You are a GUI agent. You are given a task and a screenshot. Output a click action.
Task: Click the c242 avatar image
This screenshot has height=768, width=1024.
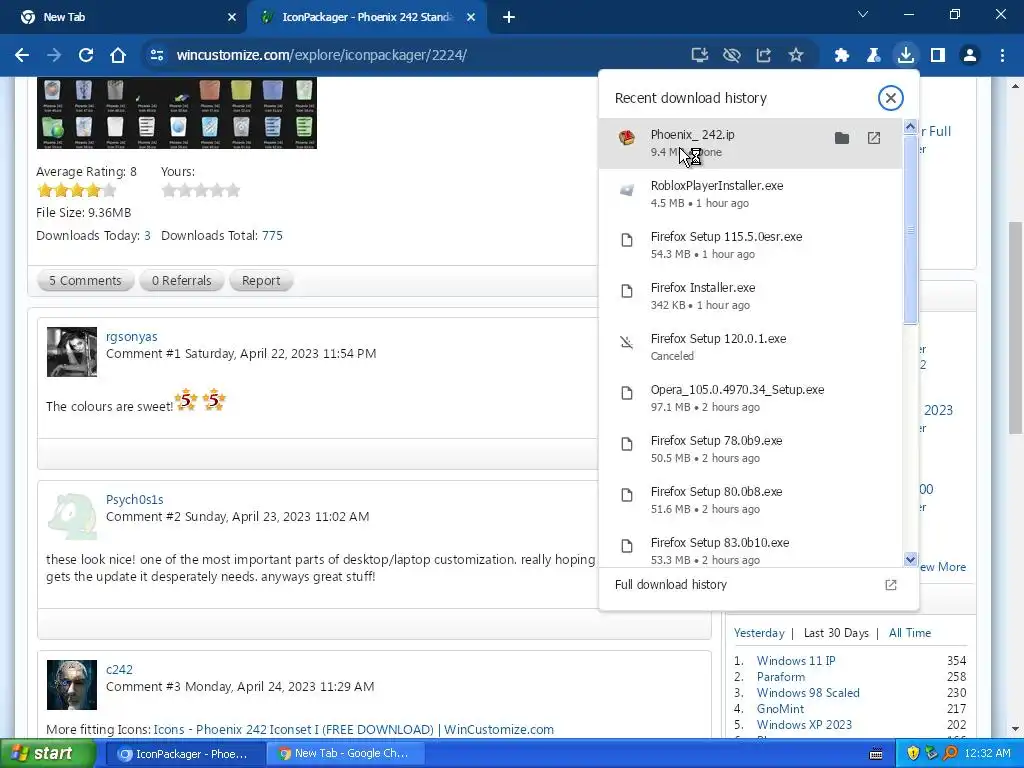(x=72, y=685)
